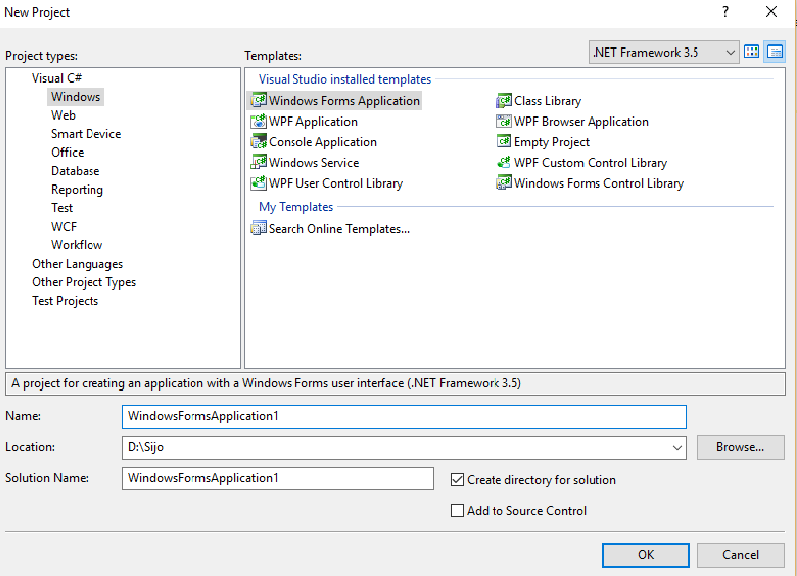The image size is (797, 576).
Task: Switch to small icons list view
Action: [x=774, y=52]
